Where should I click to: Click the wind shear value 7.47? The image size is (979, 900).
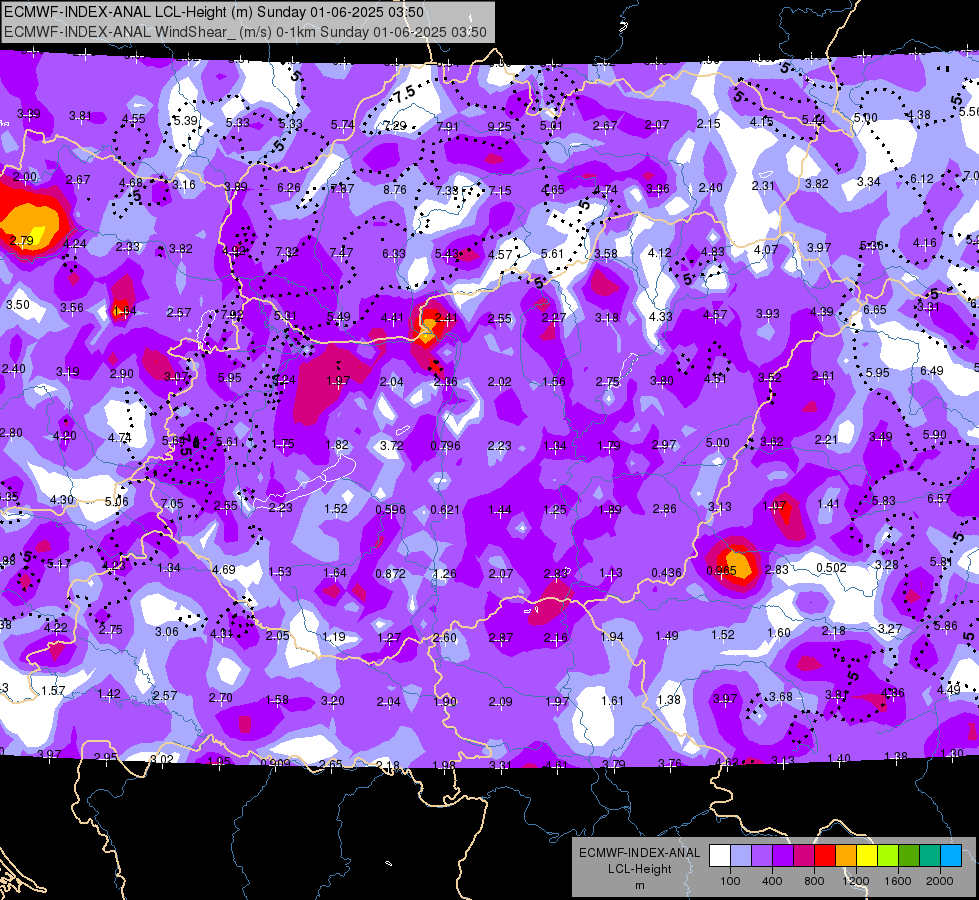pos(341,252)
